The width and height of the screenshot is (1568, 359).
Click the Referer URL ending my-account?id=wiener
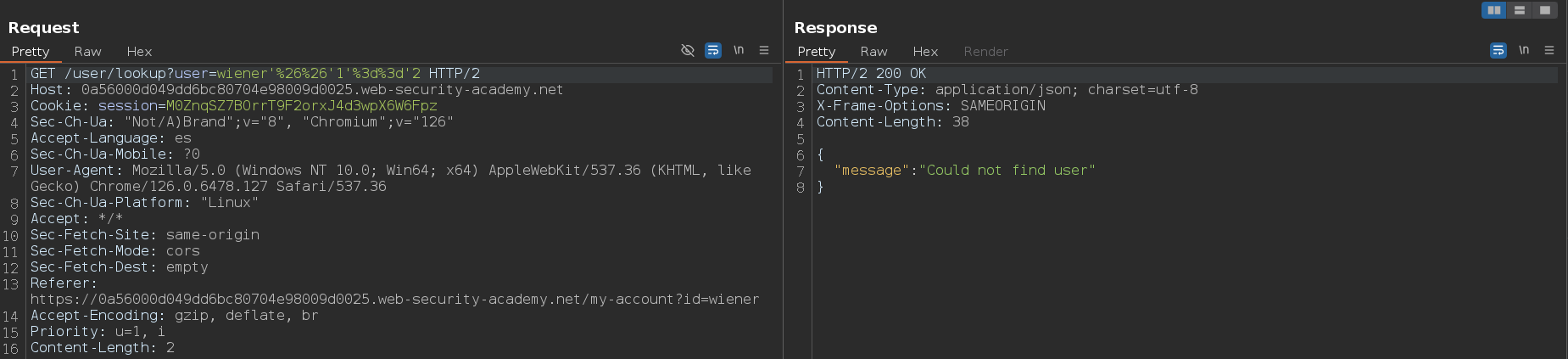[x=394, y=300]
